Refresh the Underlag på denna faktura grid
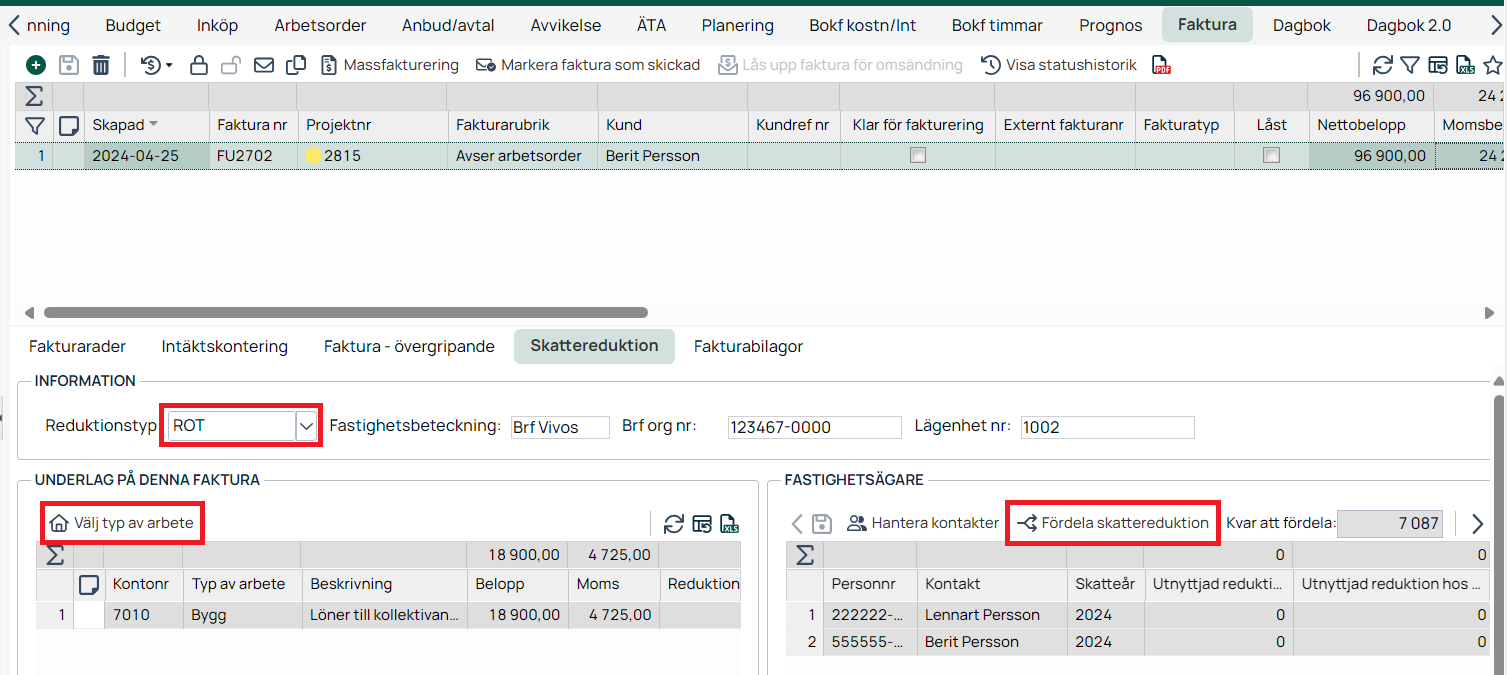 pyautogui.click(x=674, y=523)
